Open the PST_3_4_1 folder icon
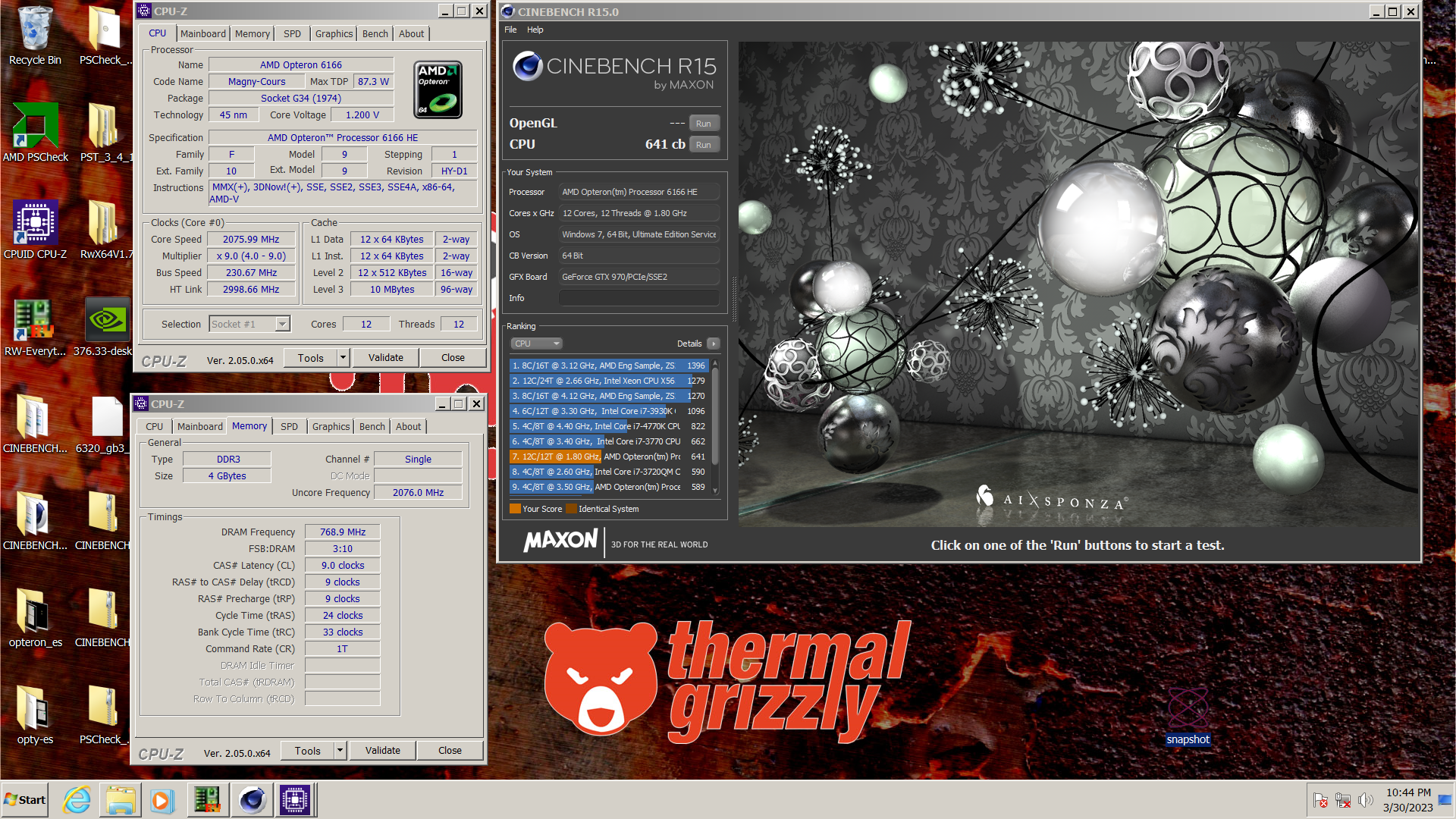Screen dimensions: 1456x819 coord(105,131)
